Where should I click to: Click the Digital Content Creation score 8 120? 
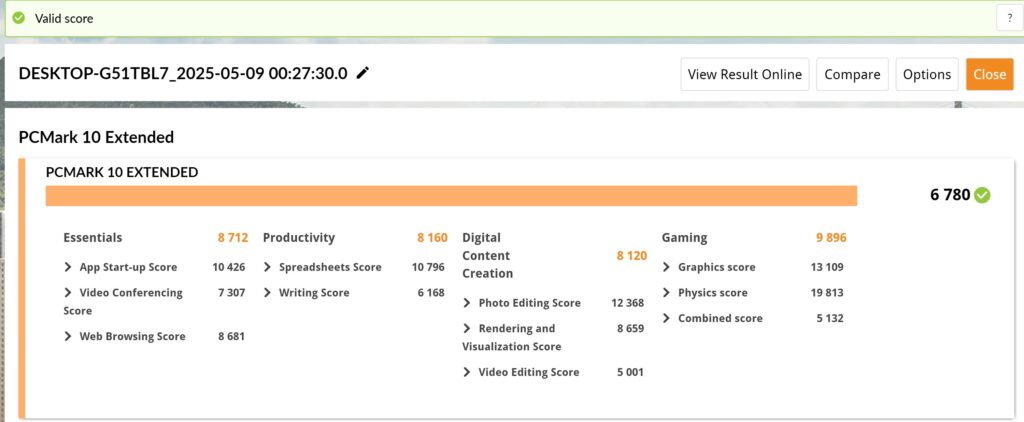pyautogui.click(x=632, y=256)
